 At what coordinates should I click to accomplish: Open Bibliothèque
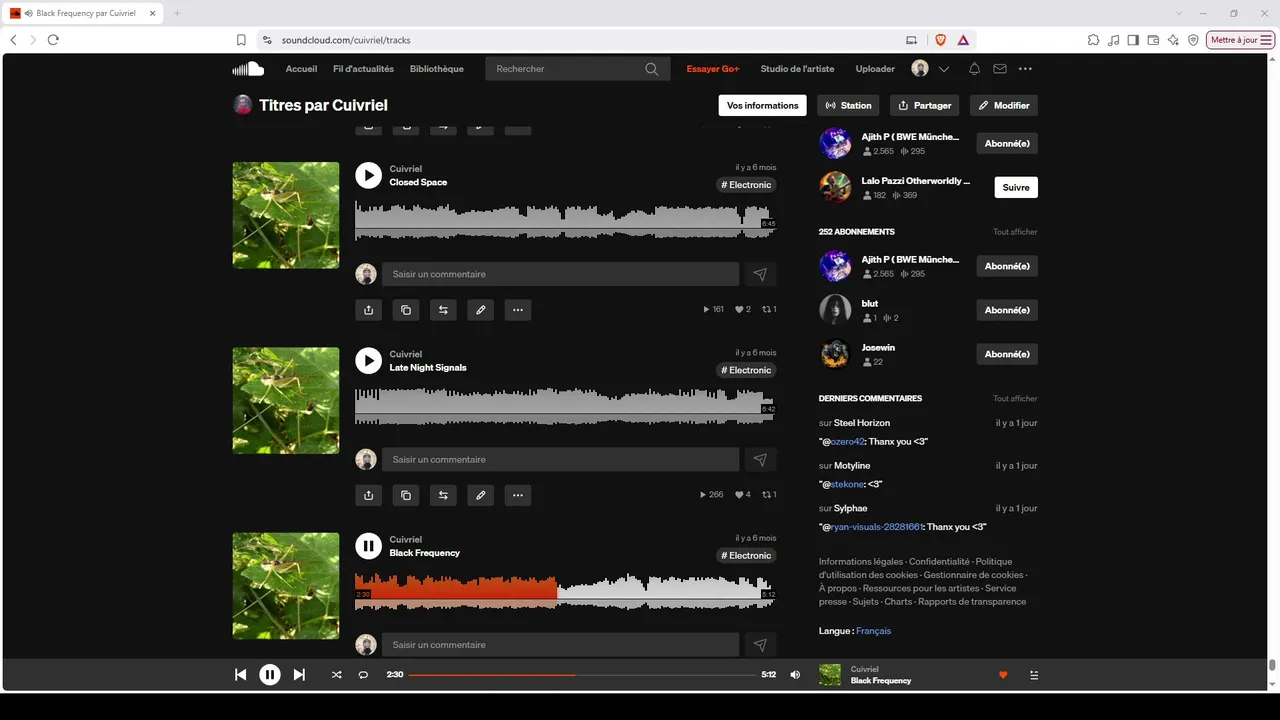[437, 69]
